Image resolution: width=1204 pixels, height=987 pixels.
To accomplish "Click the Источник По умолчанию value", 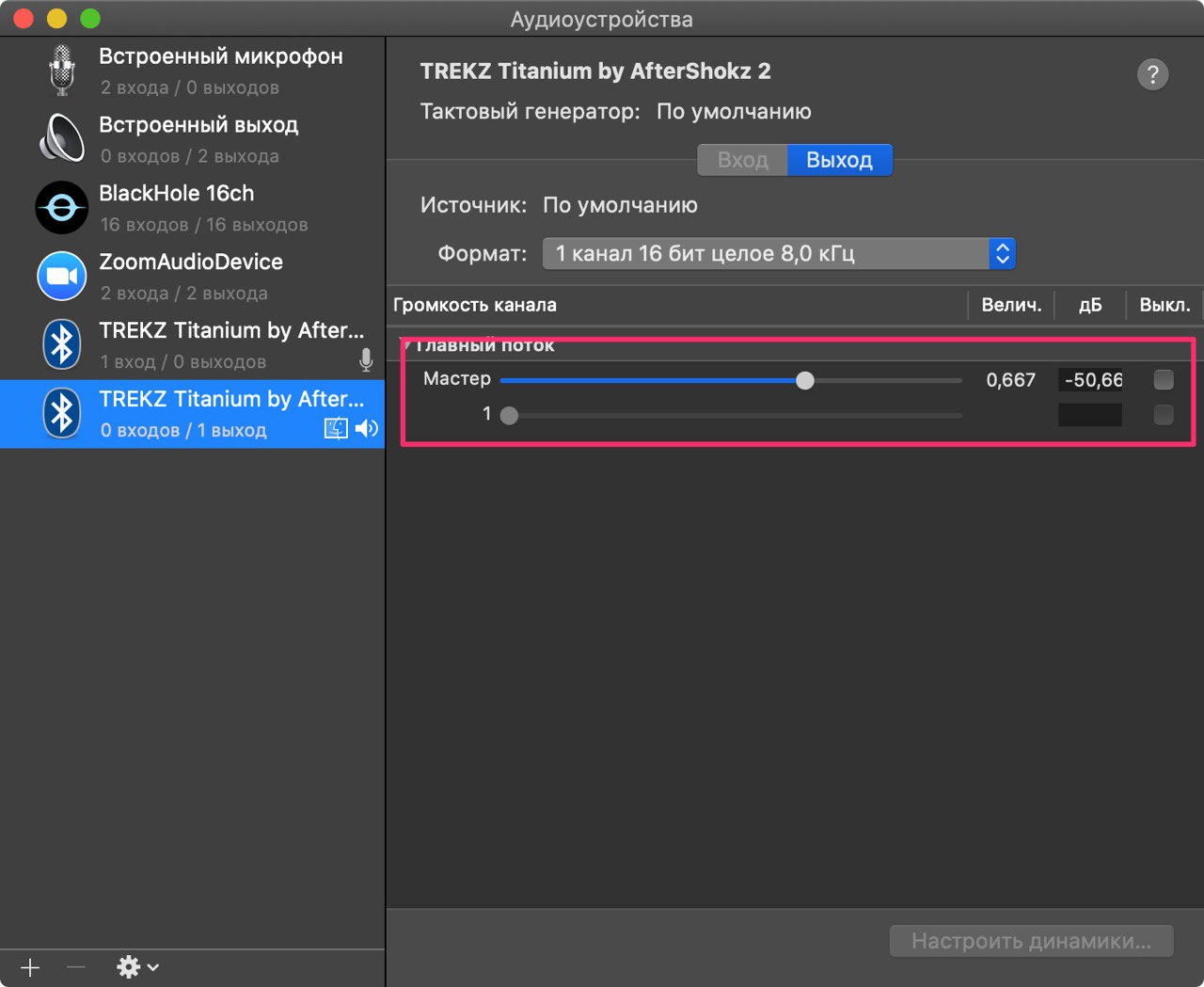I will [x=620, y=206].
